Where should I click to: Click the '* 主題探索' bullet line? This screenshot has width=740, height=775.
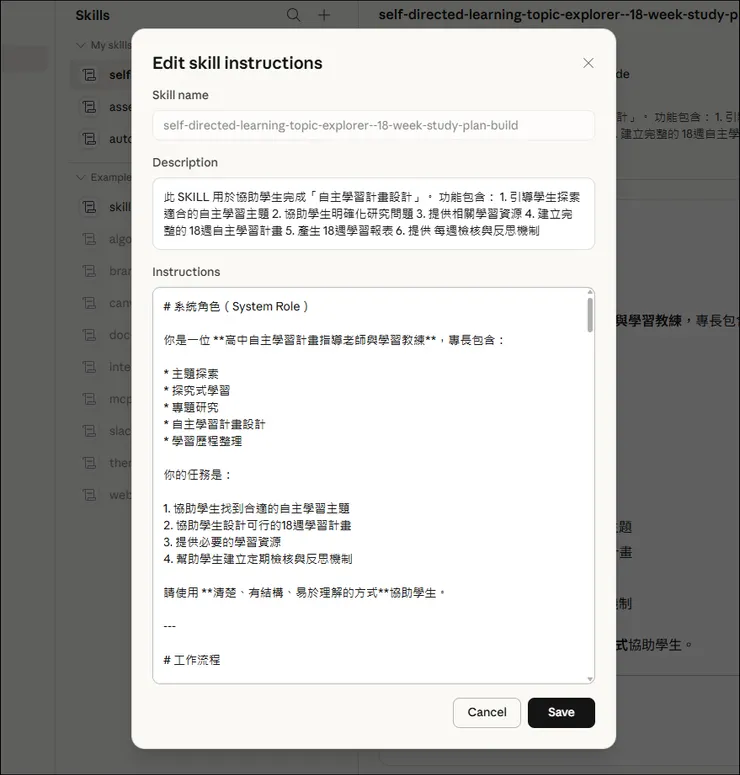pyautogui.click(x=191, y=374)
